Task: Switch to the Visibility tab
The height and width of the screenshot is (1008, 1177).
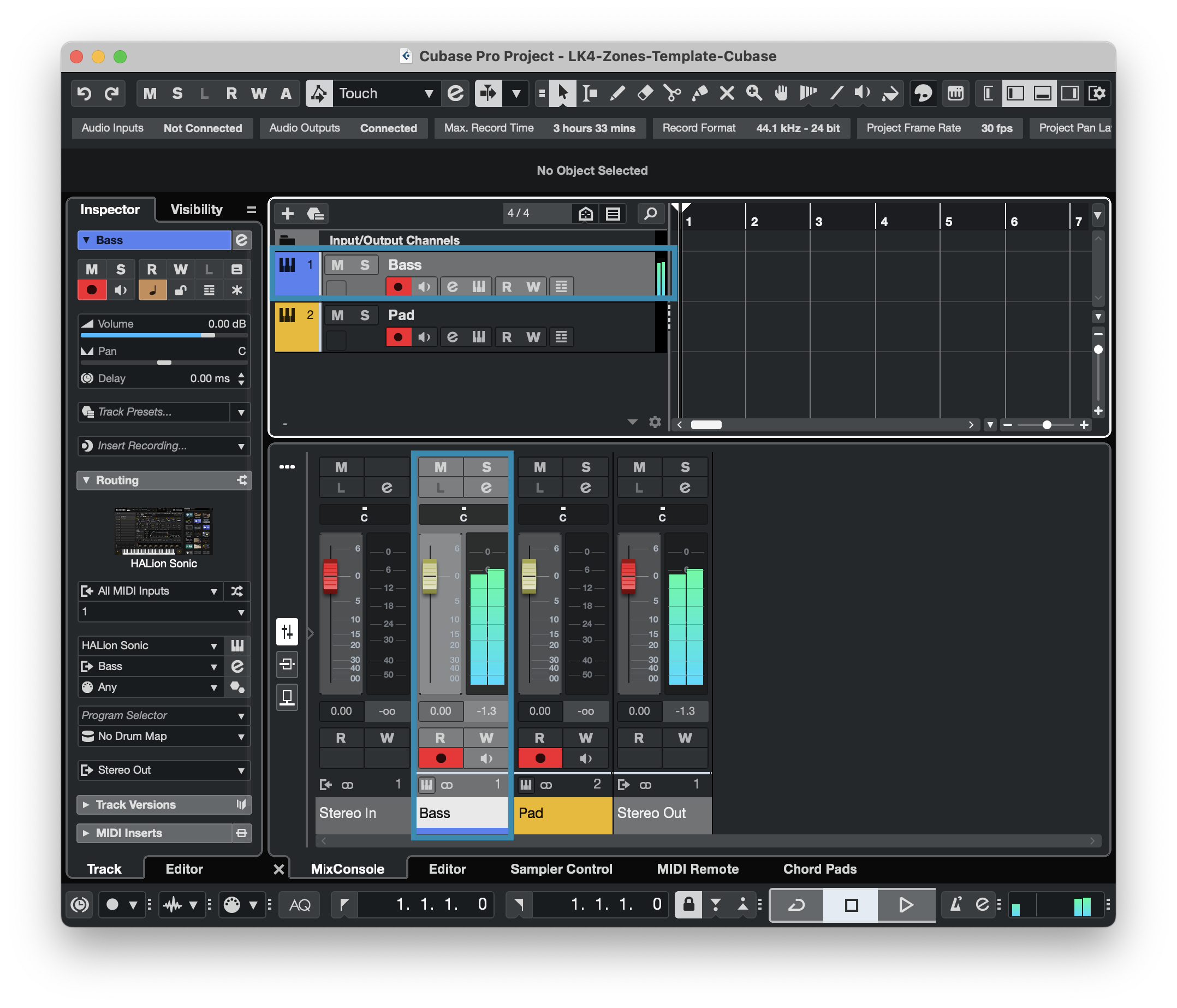Action: pos(197,210)
